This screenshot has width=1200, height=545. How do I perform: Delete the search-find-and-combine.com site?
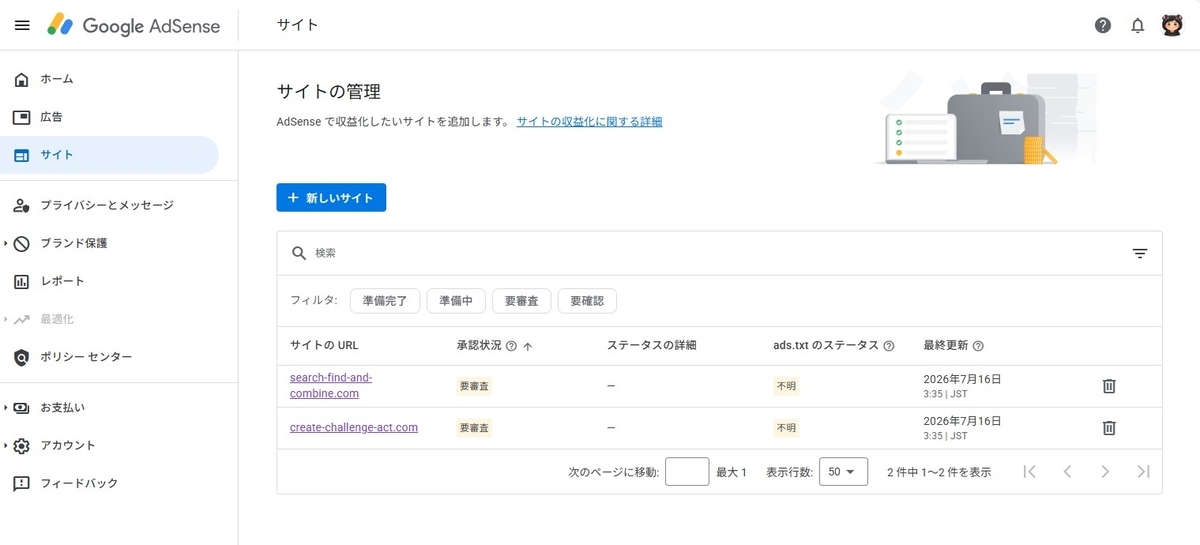pos(1109,386)
